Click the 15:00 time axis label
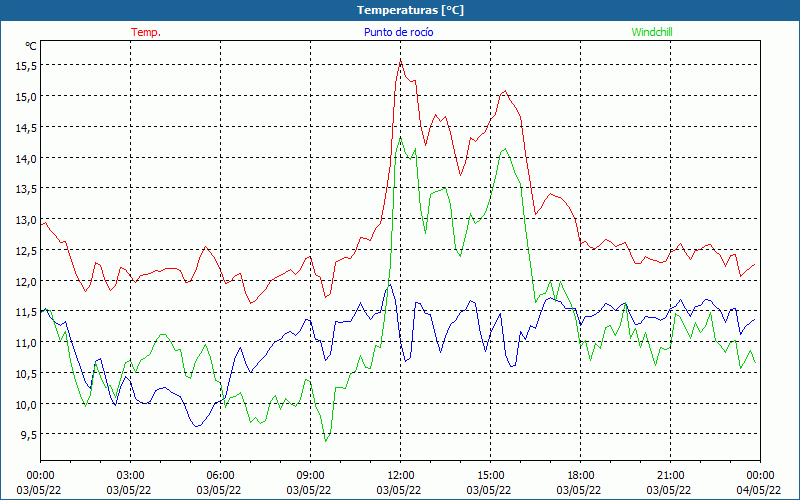This screenshot has width=800, height=500. pos(491,476)
